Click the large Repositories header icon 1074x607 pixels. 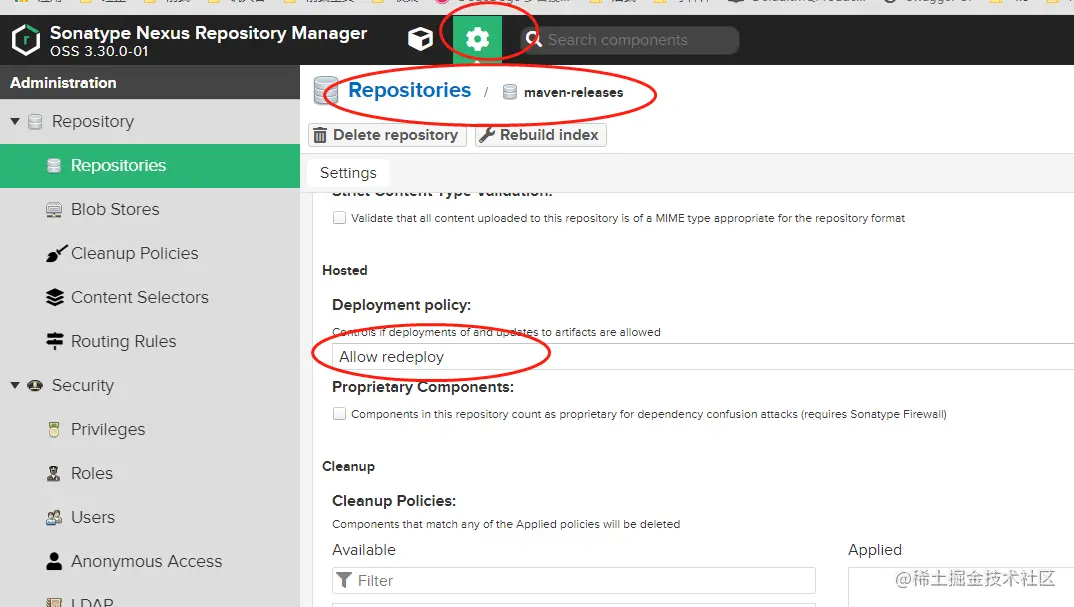tap(327, 90)
